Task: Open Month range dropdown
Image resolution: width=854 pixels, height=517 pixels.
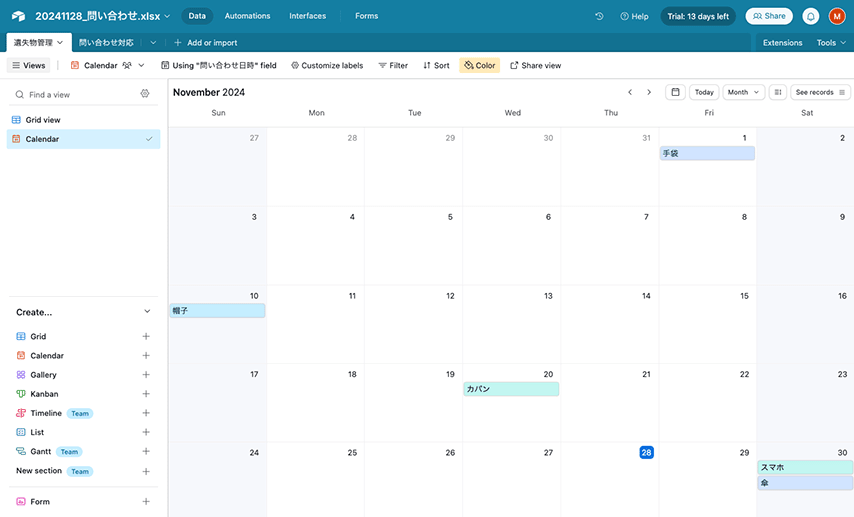Action: click(x=743, y=92)
